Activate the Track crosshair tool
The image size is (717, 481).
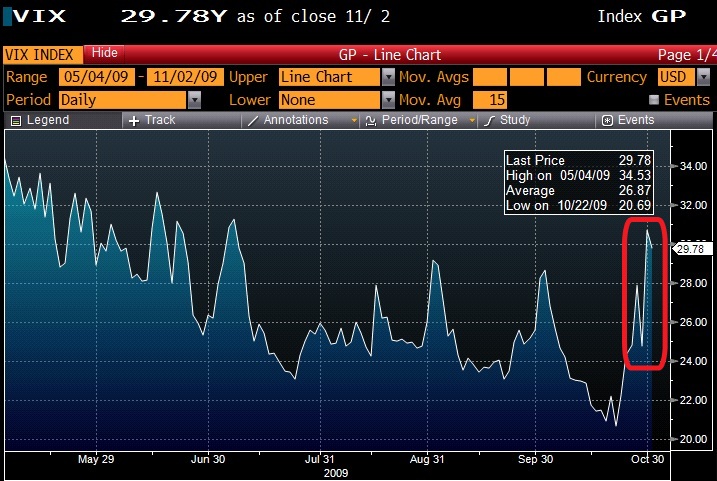(134, 120)
